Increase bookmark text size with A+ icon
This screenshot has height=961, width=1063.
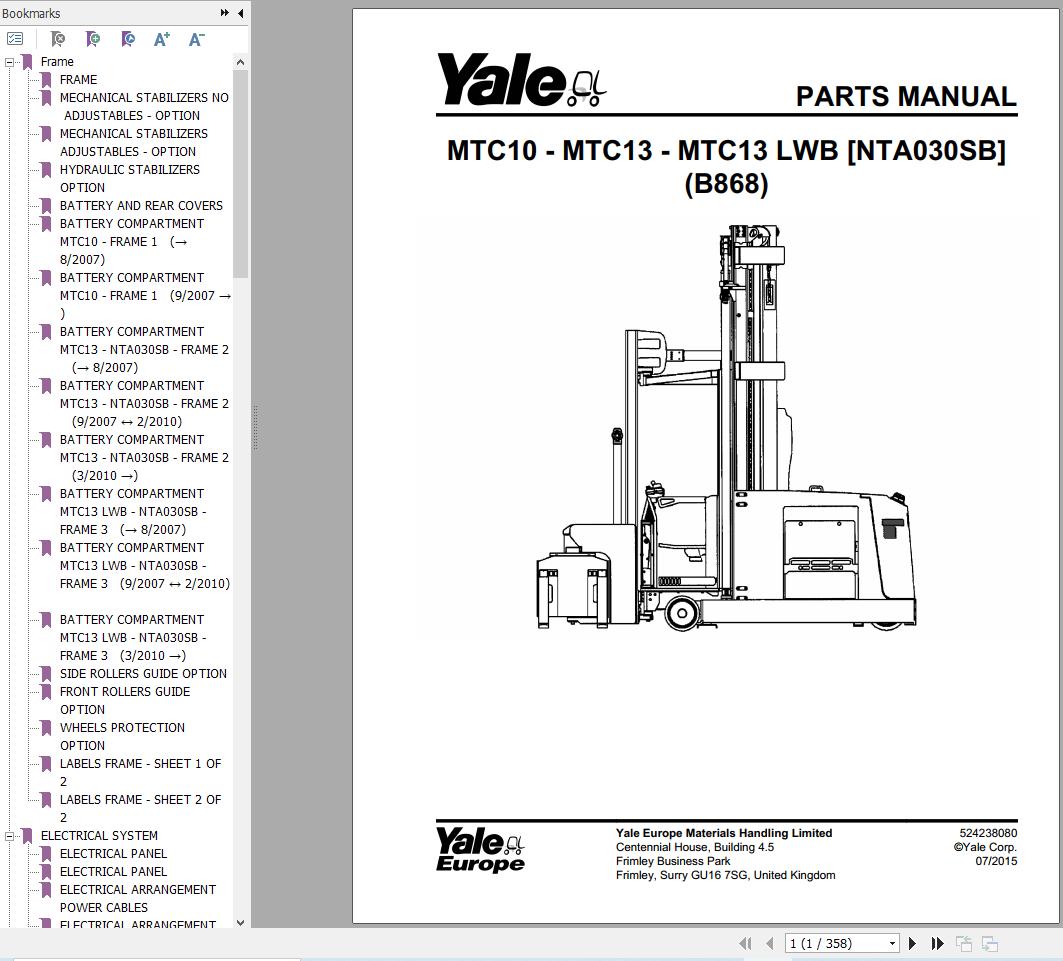[x=161, y=38]
